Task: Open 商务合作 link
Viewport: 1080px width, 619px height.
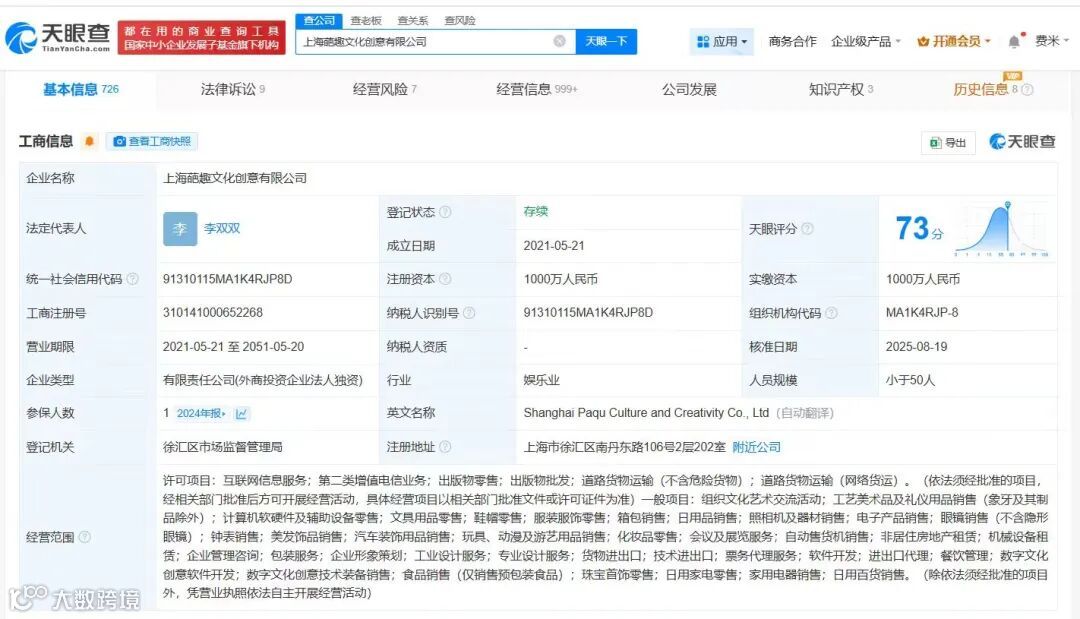Action: [792, 41]
